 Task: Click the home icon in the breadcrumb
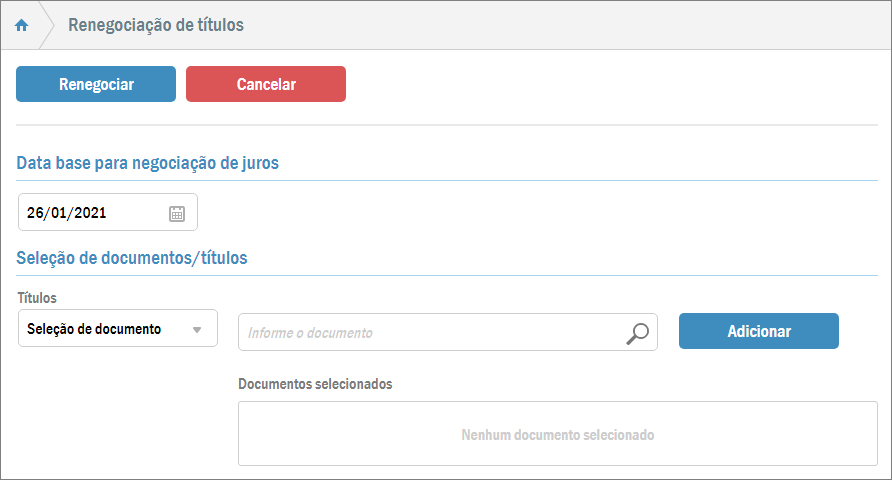[21, 25]
